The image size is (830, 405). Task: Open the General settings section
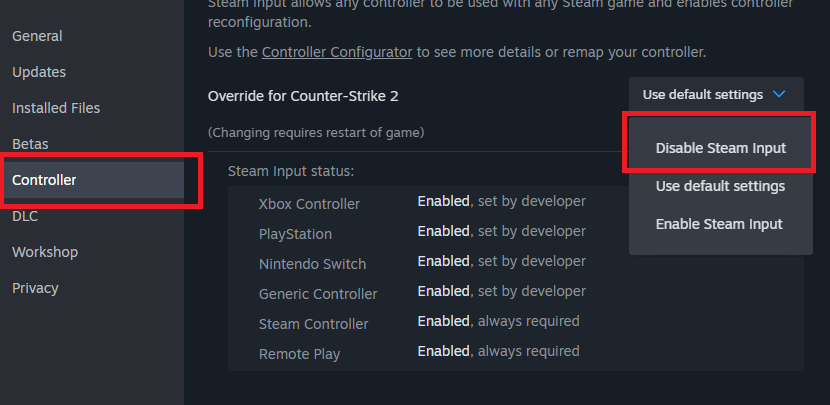(x=37, y=36)
